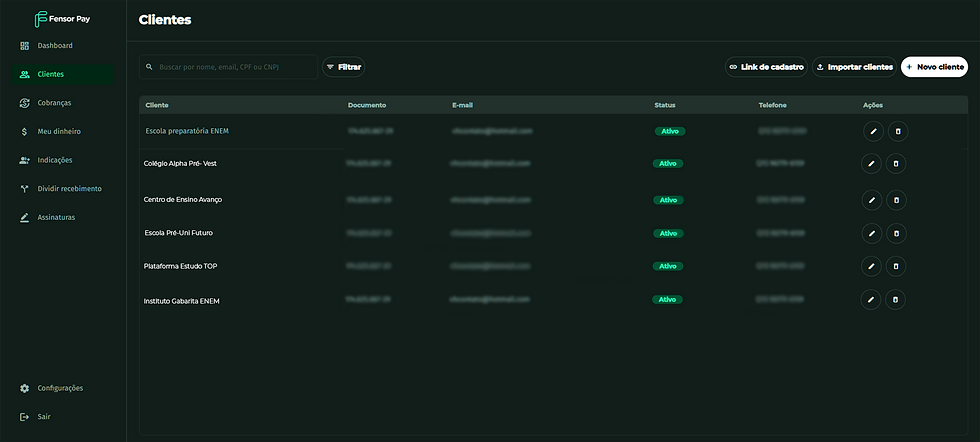Open the Filtrar filter button
Image resolution: width=980 pixels, height=442 pixels.
click(x=343, y=67)
